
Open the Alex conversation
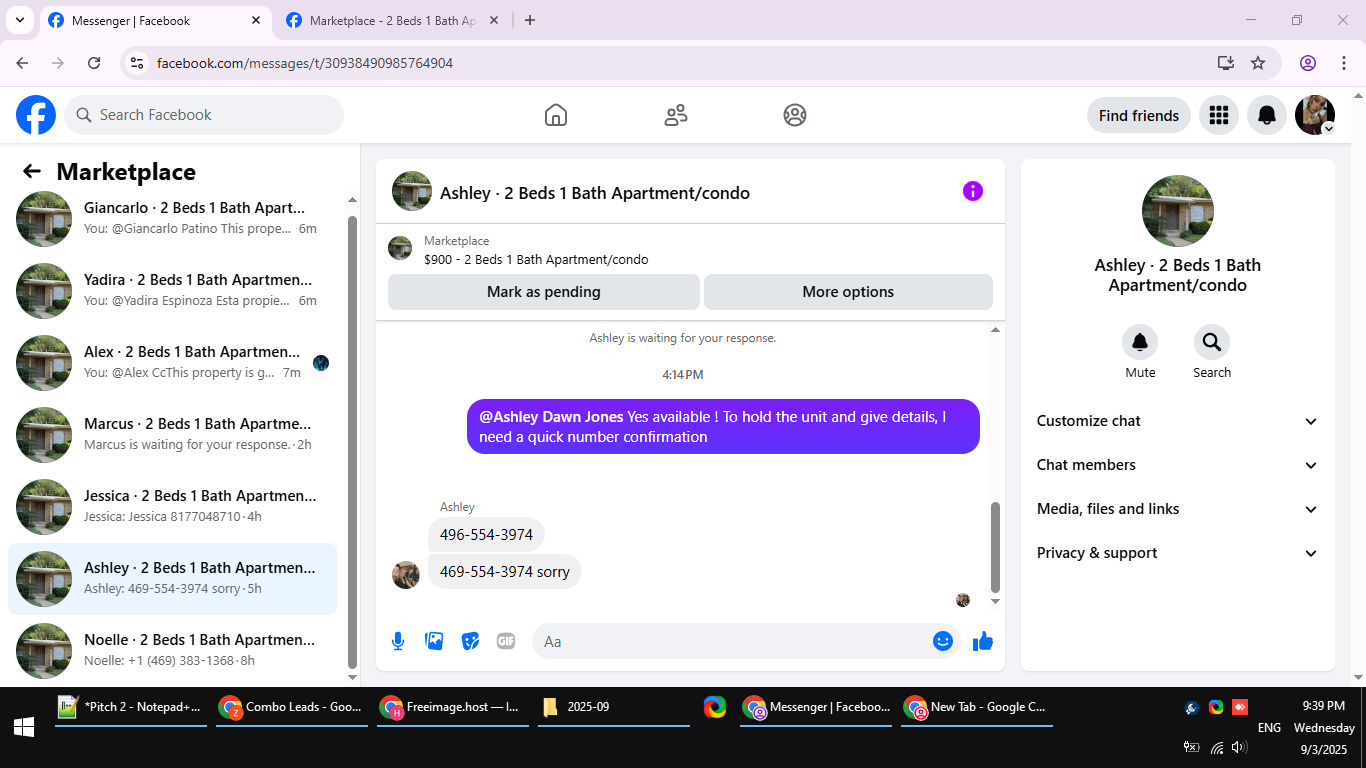[173, 363]
